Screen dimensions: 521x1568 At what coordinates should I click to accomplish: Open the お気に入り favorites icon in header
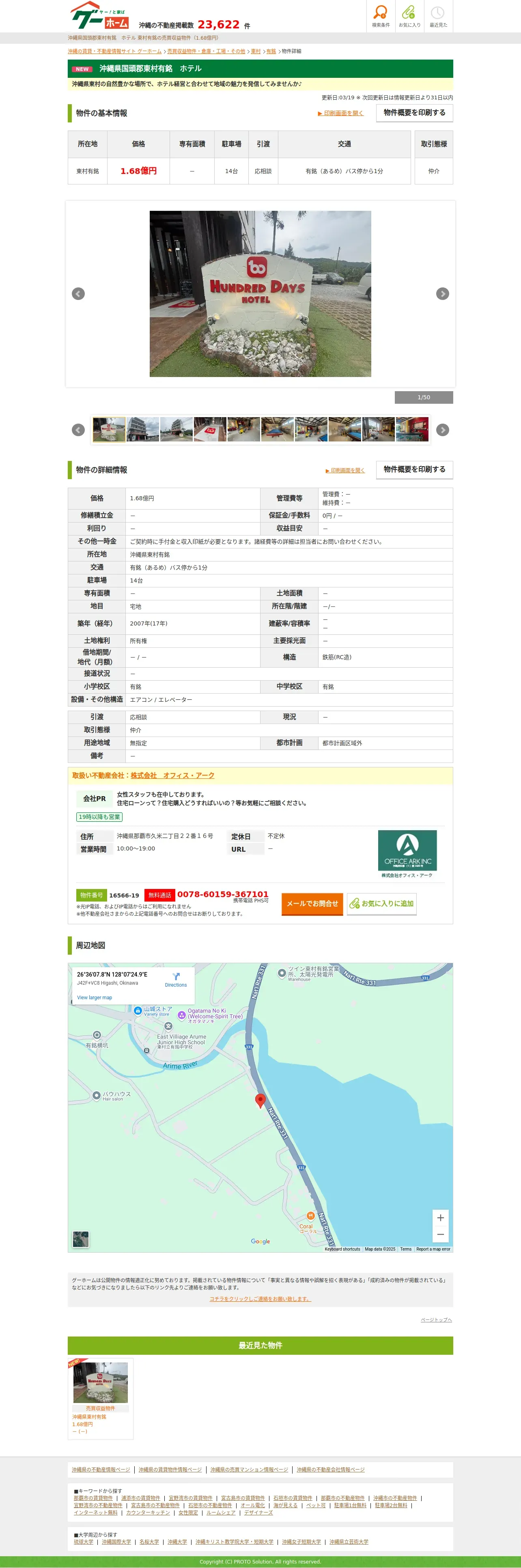[x=409, y=17]
